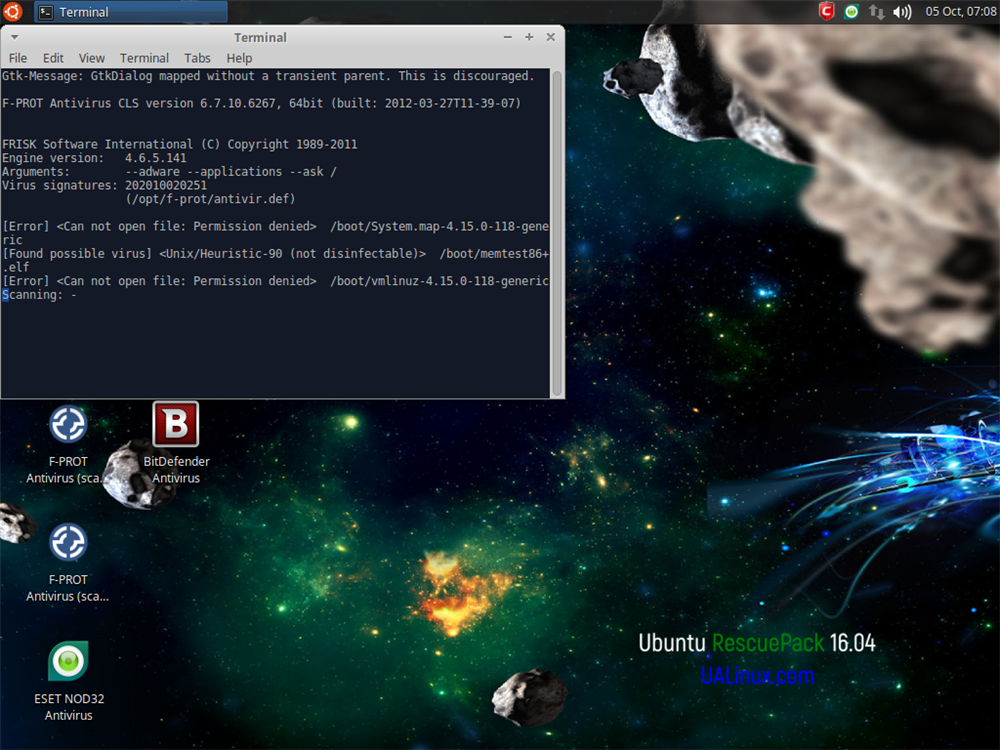
Task: Click the 'Engine version: 4.6.5.141' line
Action: [x=94, y=158]
